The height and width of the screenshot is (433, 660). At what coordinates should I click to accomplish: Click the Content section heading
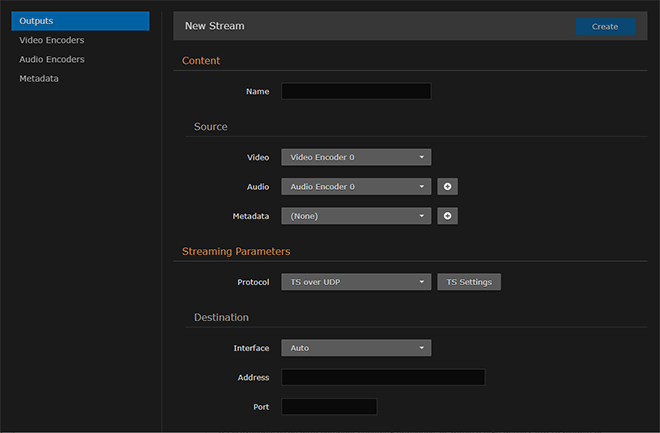[201, 61]
